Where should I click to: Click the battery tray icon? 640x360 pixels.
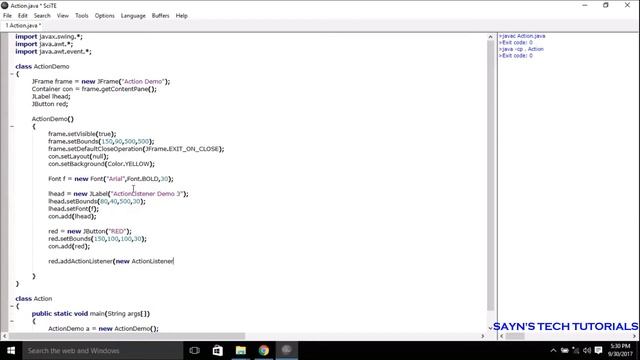tap(565, 351)
